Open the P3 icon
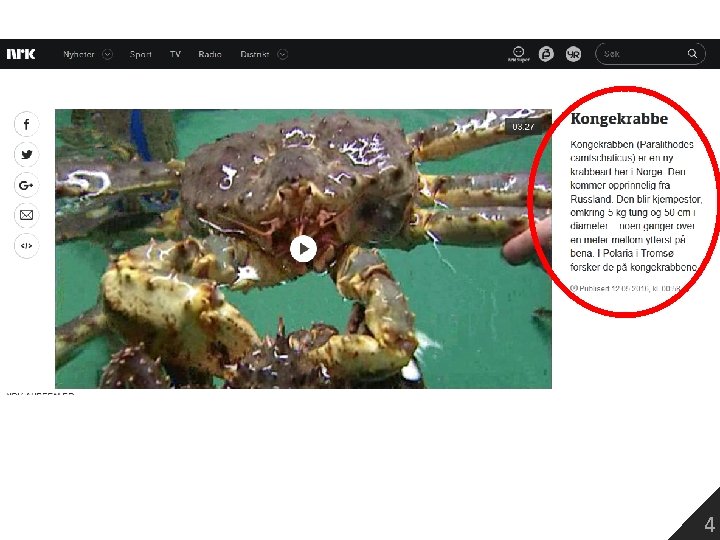This screenshot has height=540, width=720. (x=546, y=54)
